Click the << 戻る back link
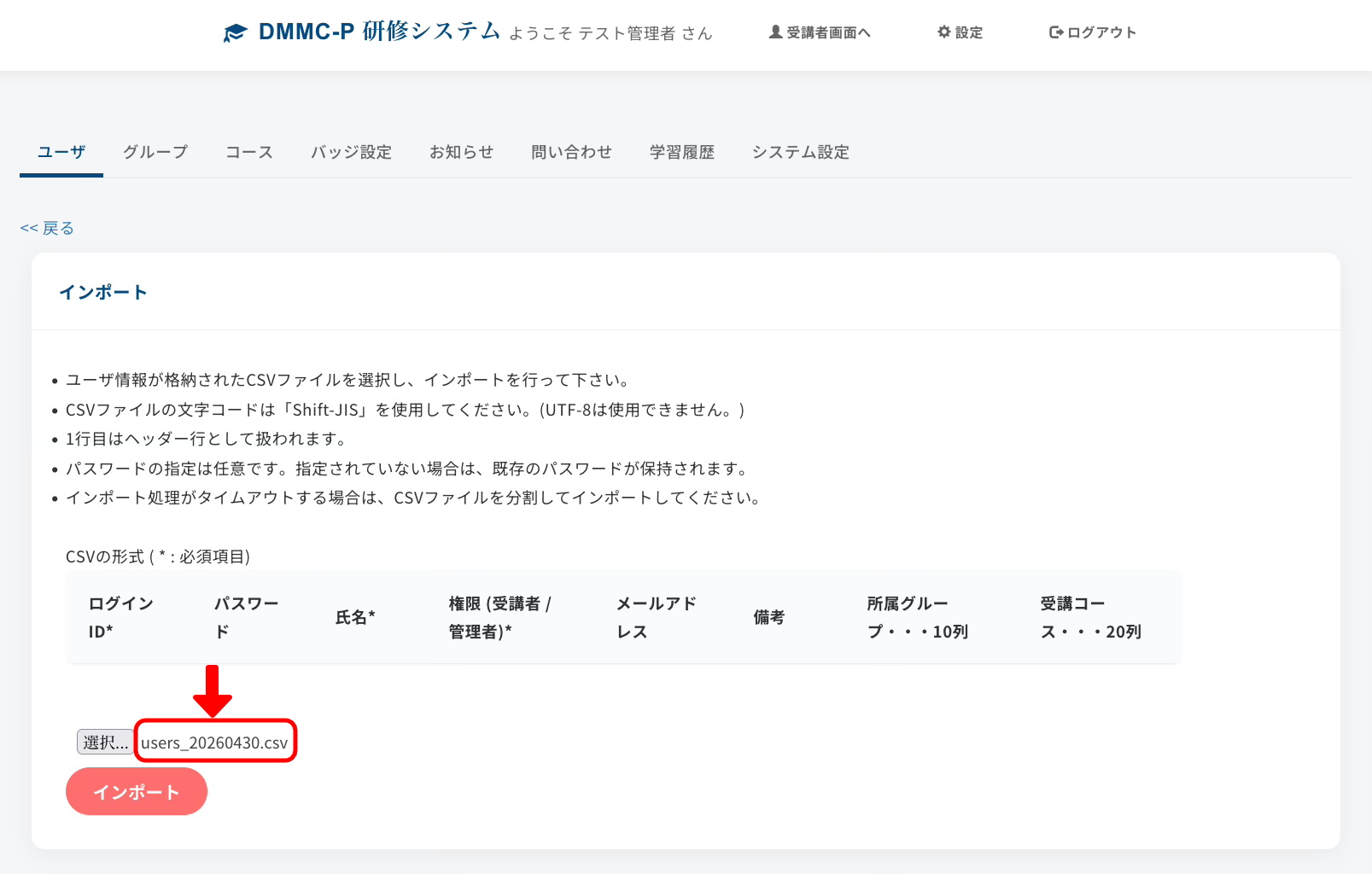Screen dimensions: 1372x874 47,228
